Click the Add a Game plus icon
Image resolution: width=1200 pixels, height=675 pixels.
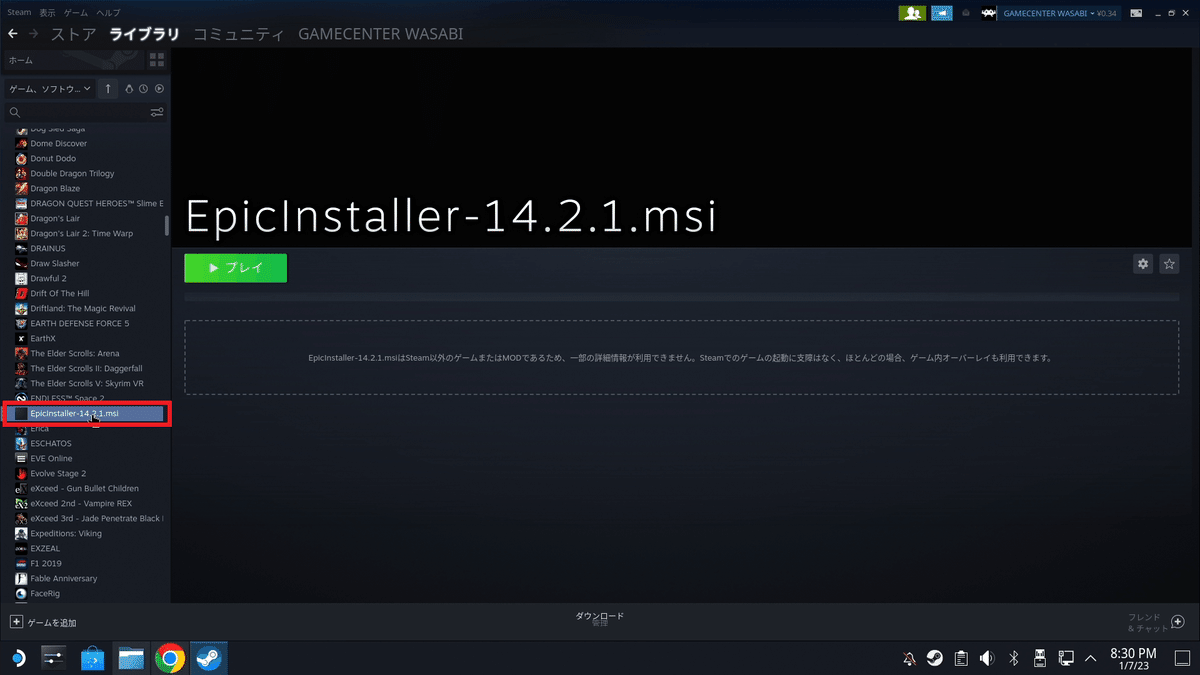click(16, 622)
